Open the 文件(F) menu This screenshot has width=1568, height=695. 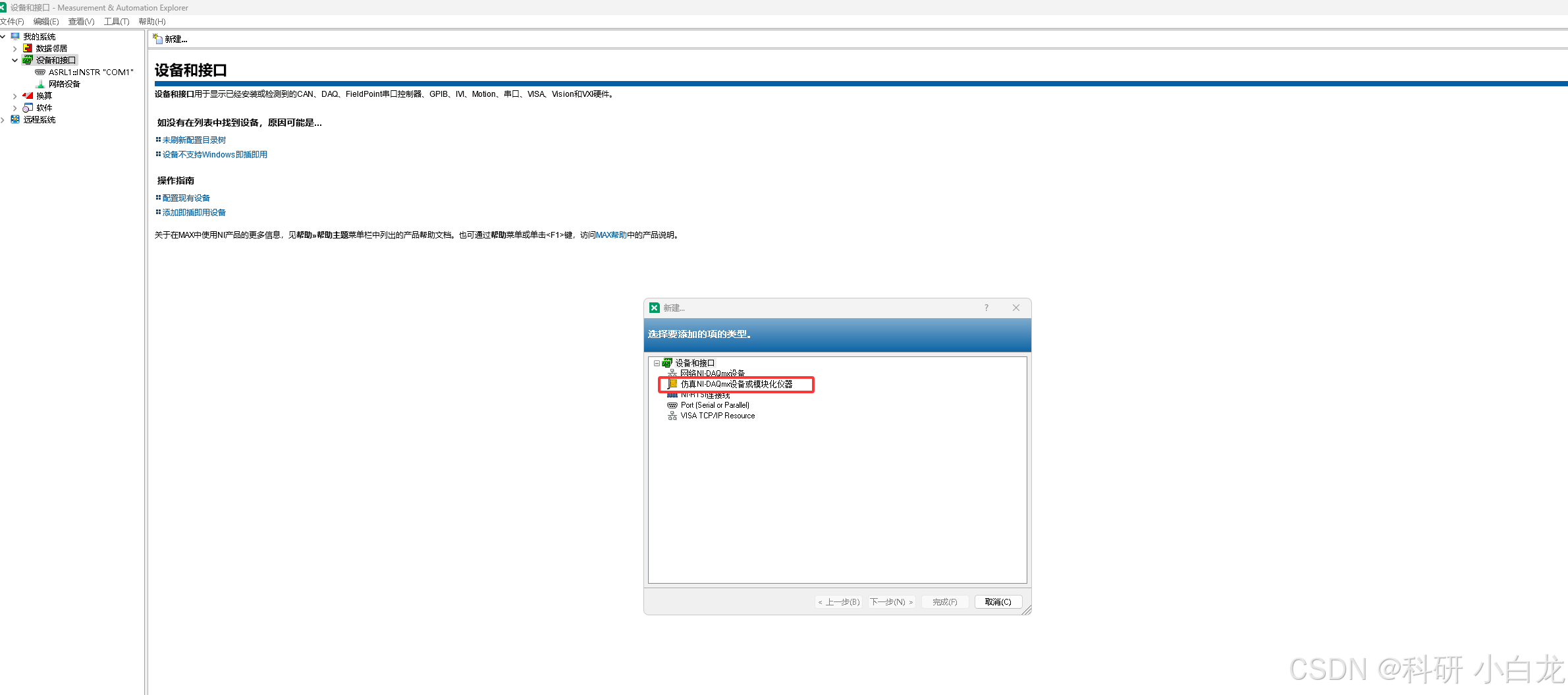coord(12,22)
